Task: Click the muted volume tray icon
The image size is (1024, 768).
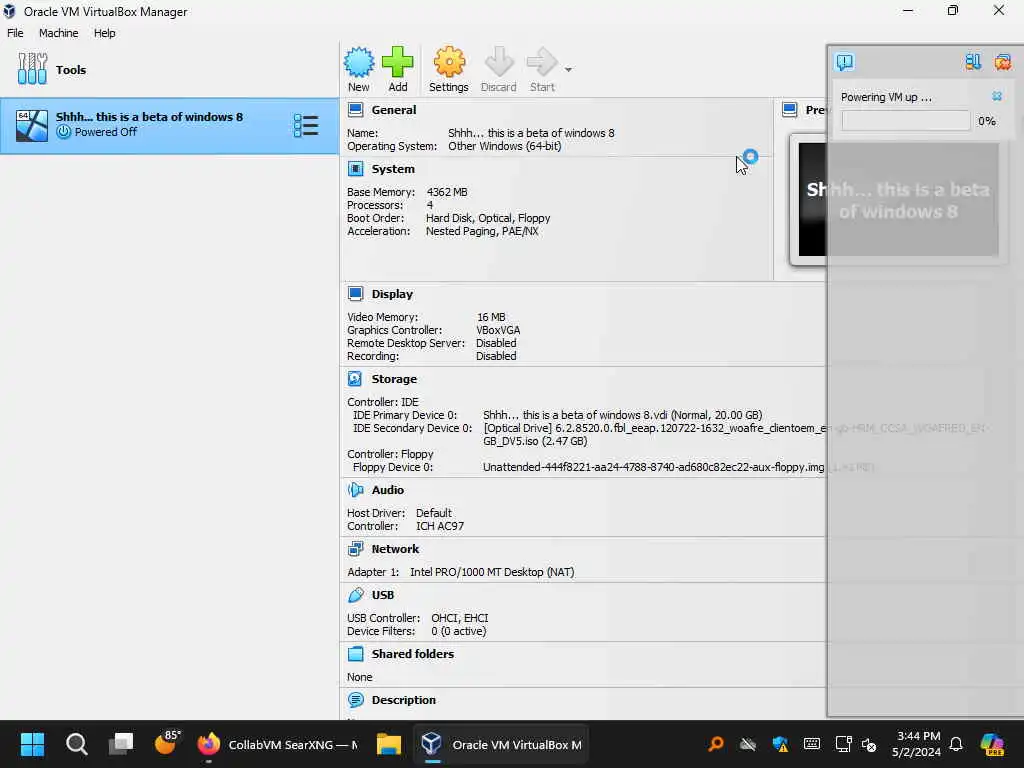Action: tap(869, 744)
